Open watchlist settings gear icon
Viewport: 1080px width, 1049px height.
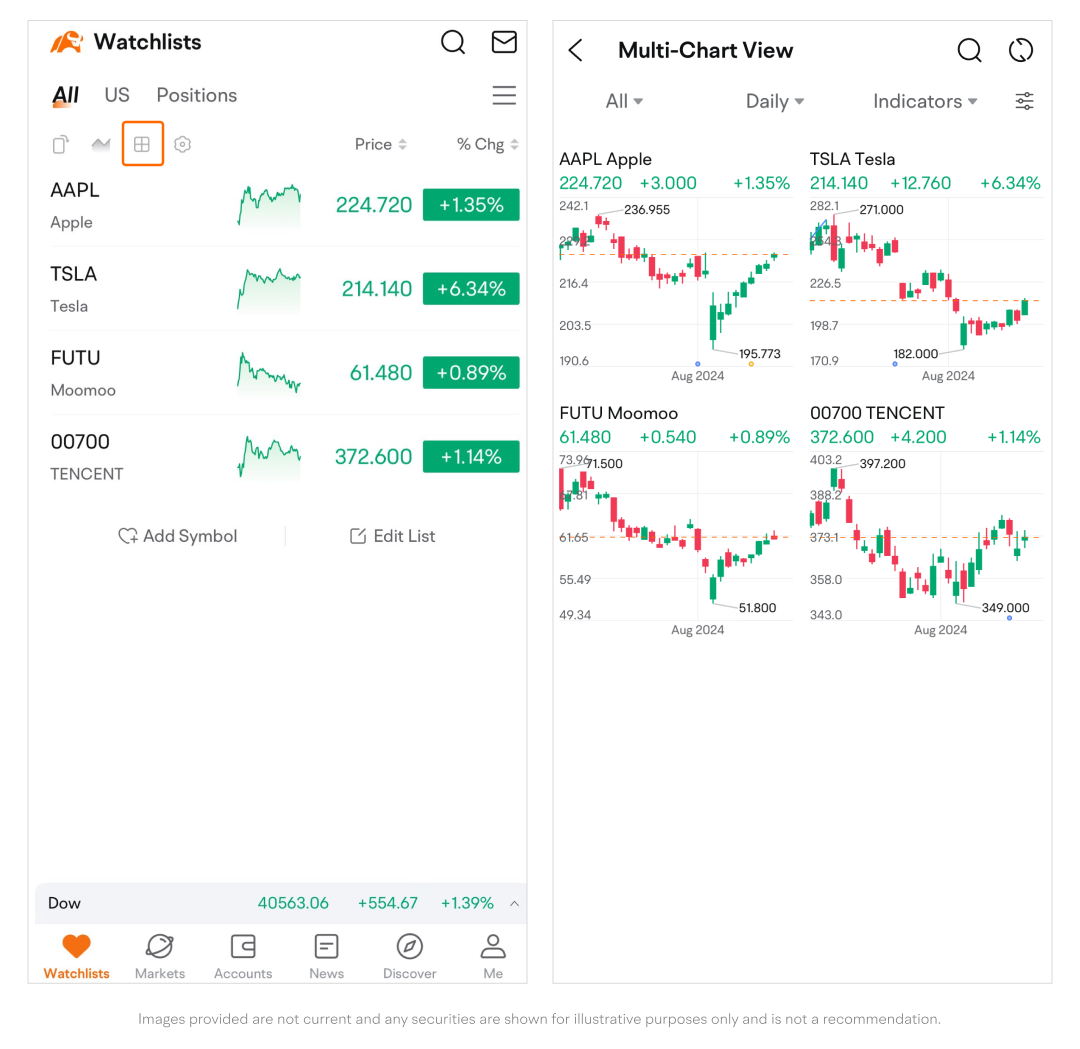(x=182, y=144)
